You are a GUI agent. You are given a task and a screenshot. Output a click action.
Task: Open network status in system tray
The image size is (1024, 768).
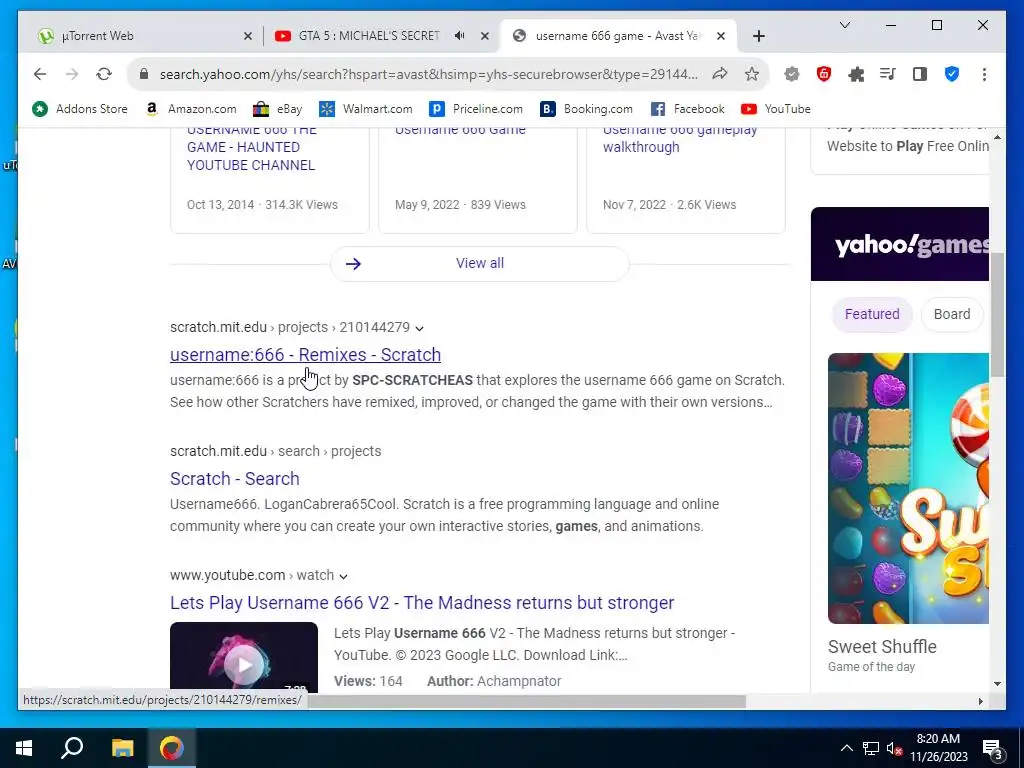tap(871, 748)
